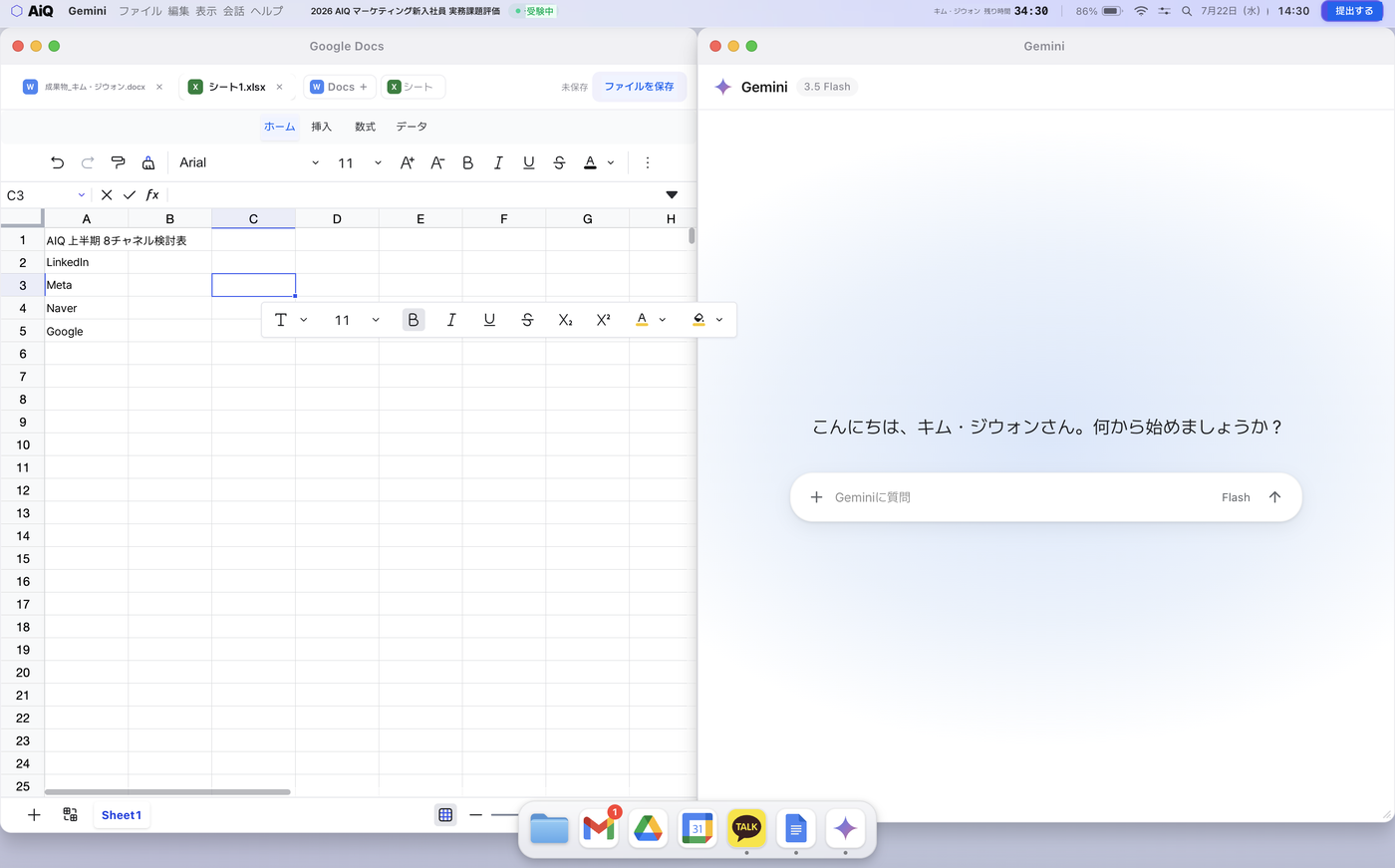Open the Flash model selector in prompt
This screenshot has height=868, width=1395.
pos(1236,497)
